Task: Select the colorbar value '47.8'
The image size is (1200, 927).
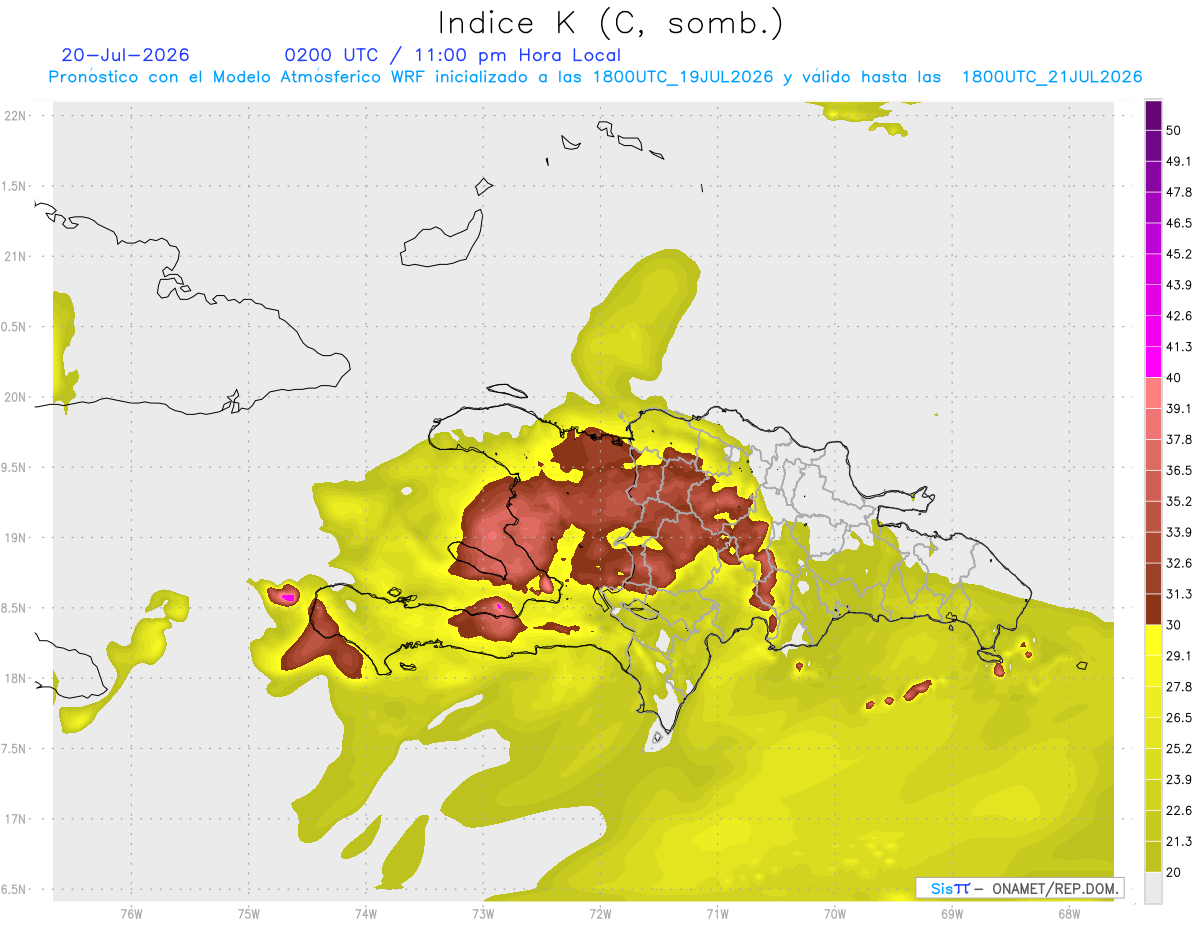Action: coord(1178,192)
